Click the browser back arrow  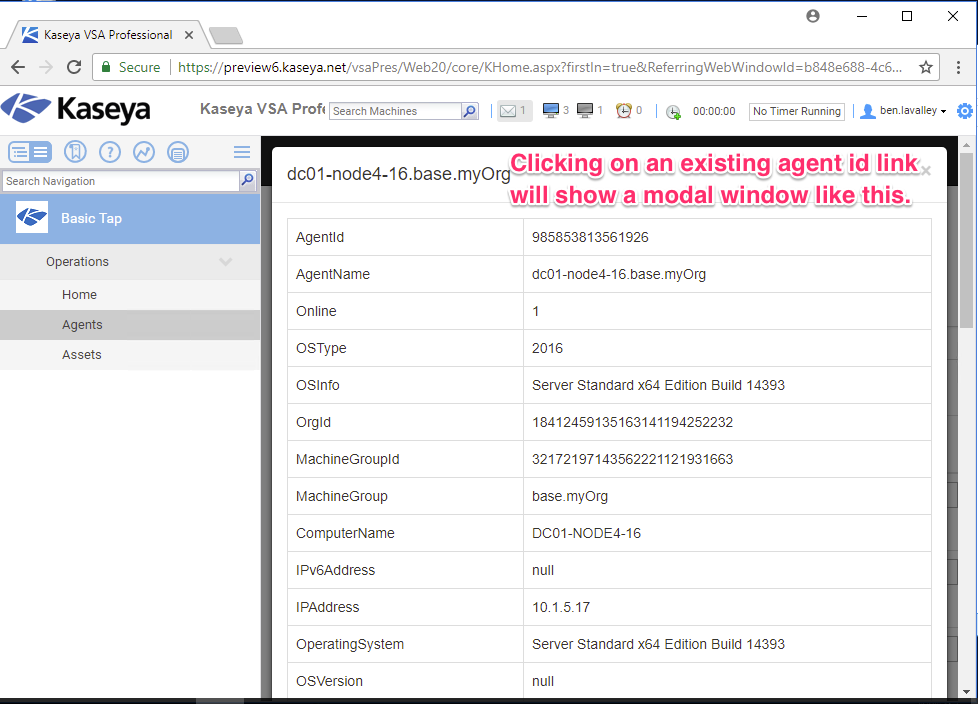coord(18,67)
